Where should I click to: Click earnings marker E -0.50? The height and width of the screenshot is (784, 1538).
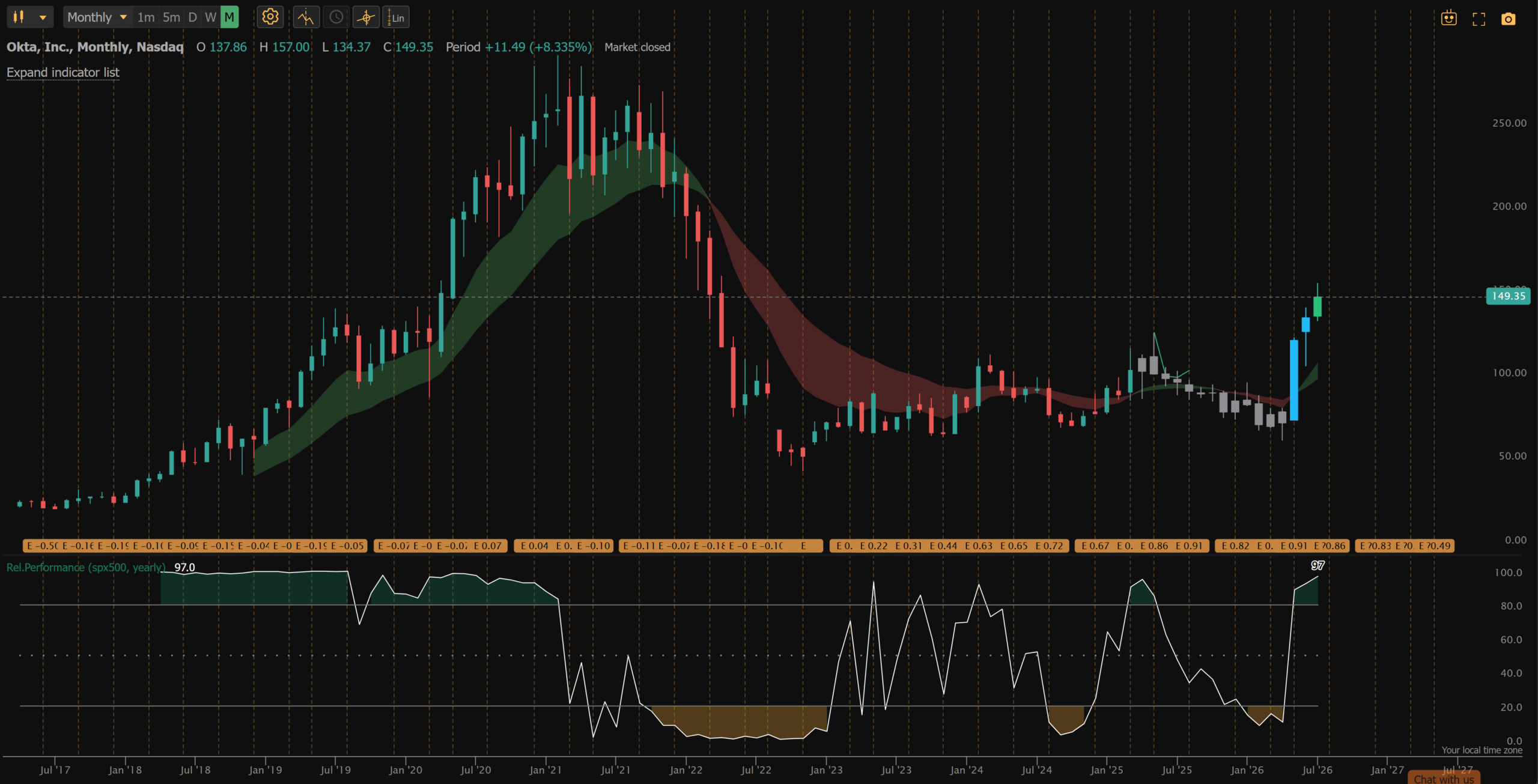pos(43,545)
